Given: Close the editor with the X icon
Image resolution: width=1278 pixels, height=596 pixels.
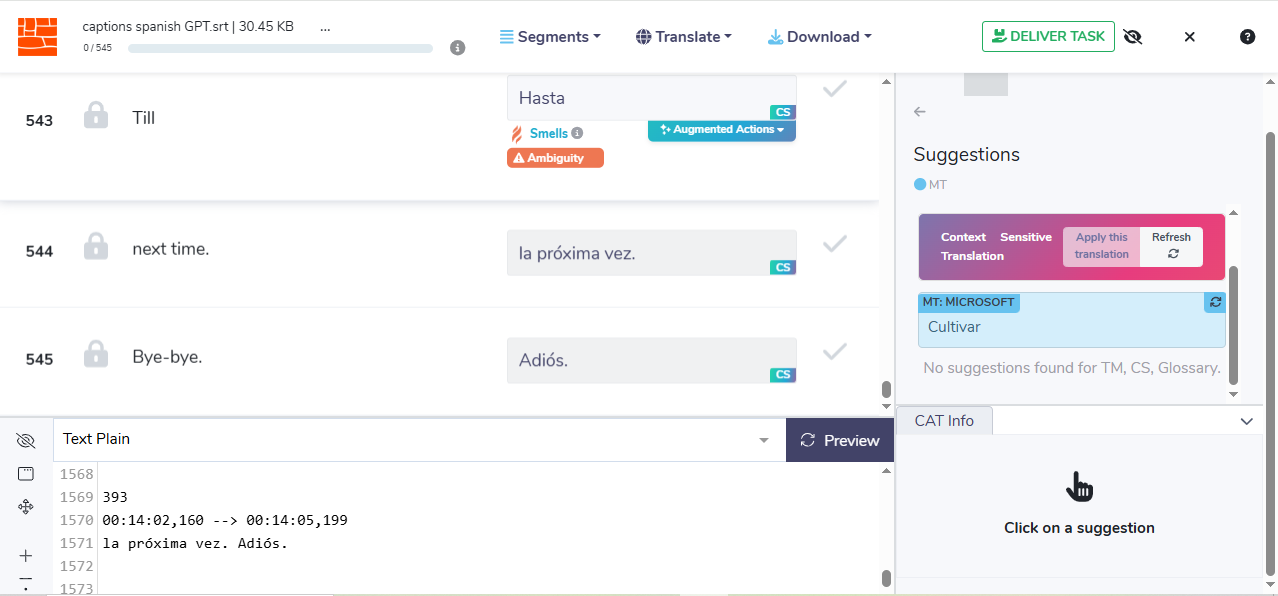Looking at the screenshot, I should (x=1189, y=37).
